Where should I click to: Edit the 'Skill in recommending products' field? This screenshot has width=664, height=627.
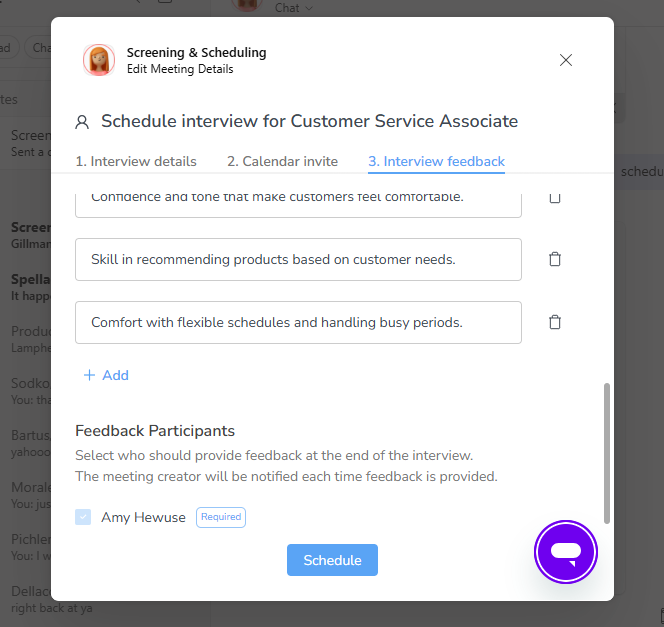click(299, 259)
